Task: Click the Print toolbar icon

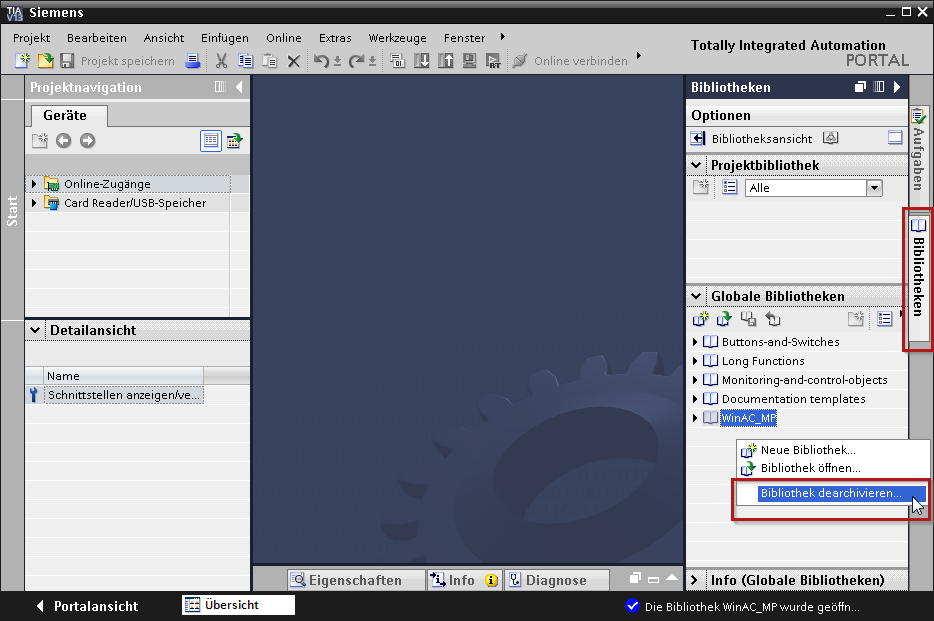Action: (192, 60)
